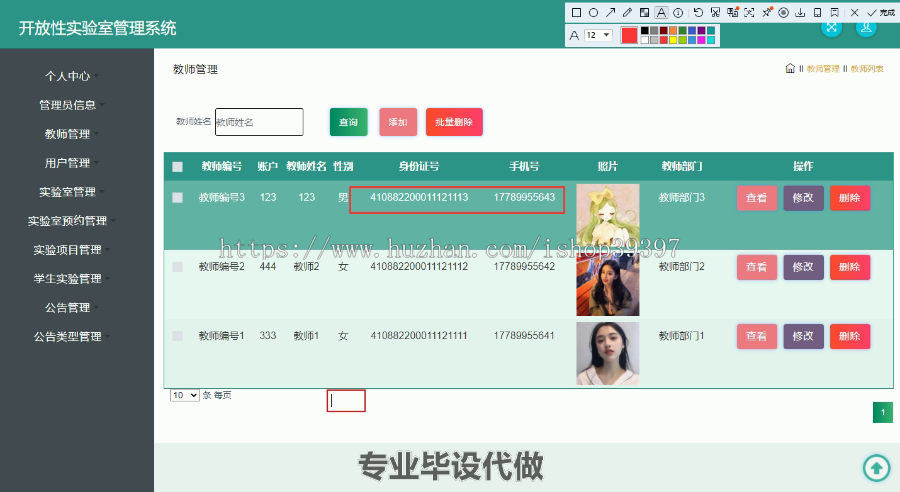The height and width of the screenshot is (492, 900).
Task: Click the photo thumbnail of 教师2
Action: [x=607, y=285]
